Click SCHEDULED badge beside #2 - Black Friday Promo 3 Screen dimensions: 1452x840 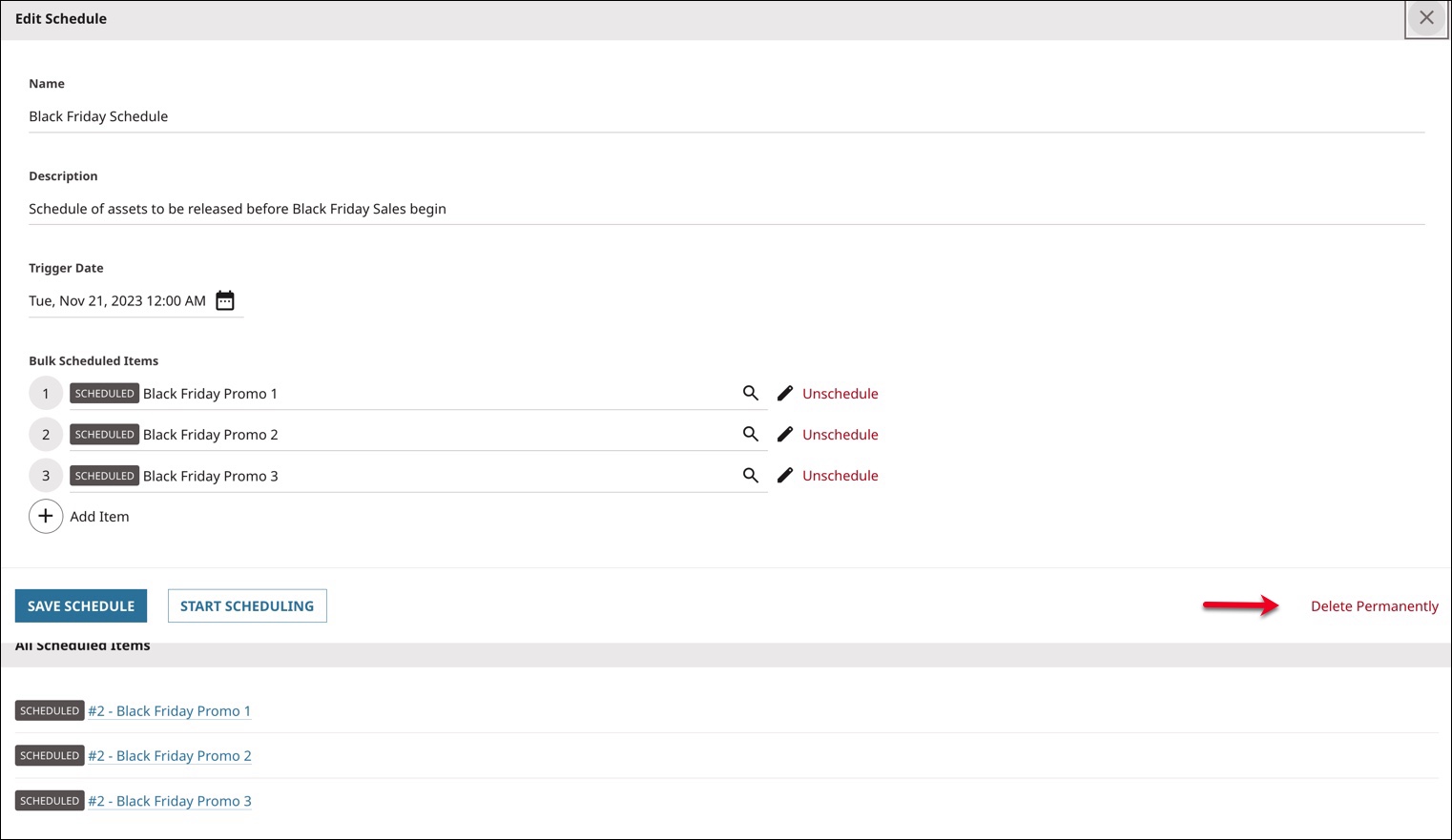[x=50, y=801]
